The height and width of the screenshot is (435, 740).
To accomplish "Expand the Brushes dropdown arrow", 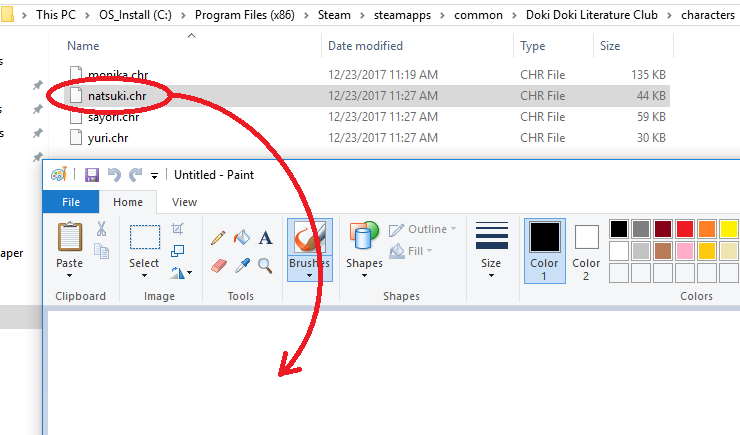I will click(309, 276).
